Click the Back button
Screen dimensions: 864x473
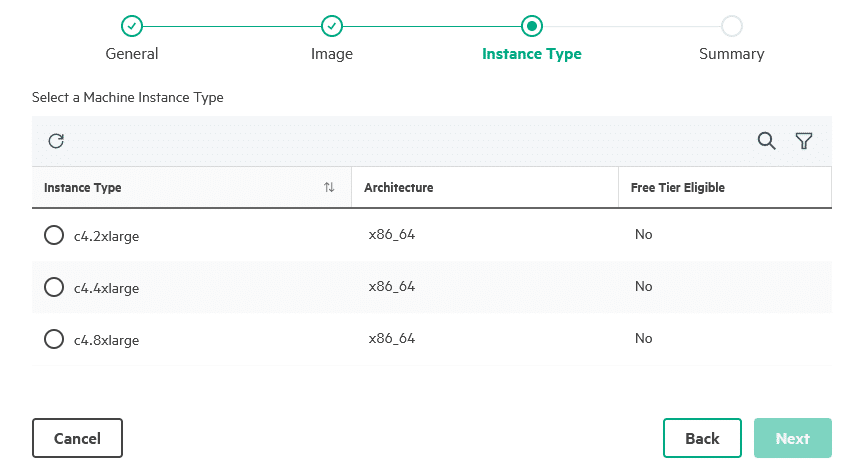[x=703, y=438]
